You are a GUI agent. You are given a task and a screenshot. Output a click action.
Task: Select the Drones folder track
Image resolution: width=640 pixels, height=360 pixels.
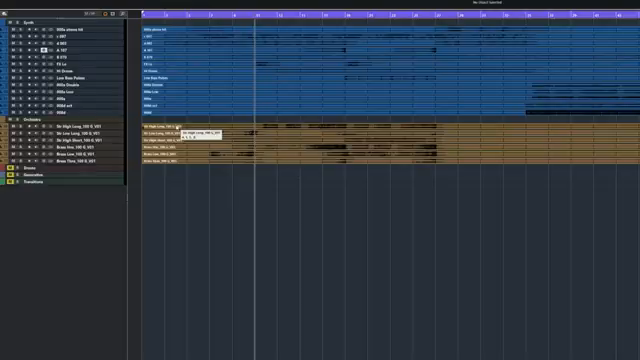pos(30,168)
